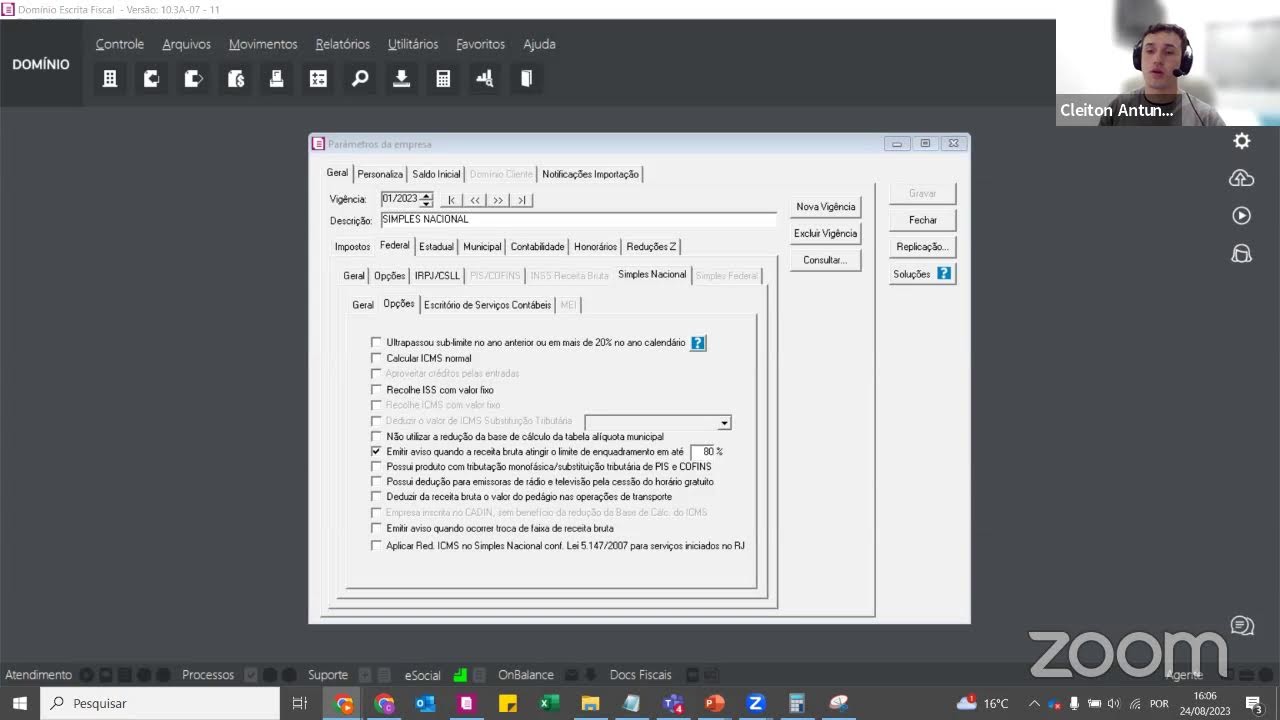Click the Descrição text field
Image resolution: width=1280 pixels, height=720 pixels.
pos(578,220)
